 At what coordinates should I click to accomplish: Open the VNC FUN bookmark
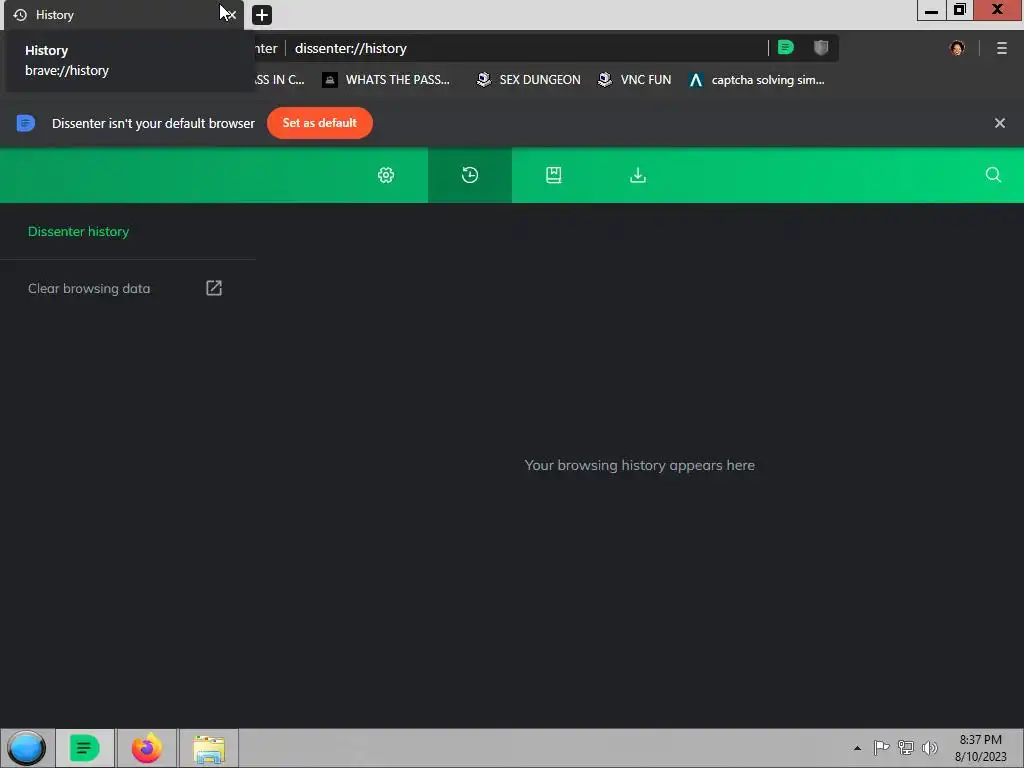635,80
